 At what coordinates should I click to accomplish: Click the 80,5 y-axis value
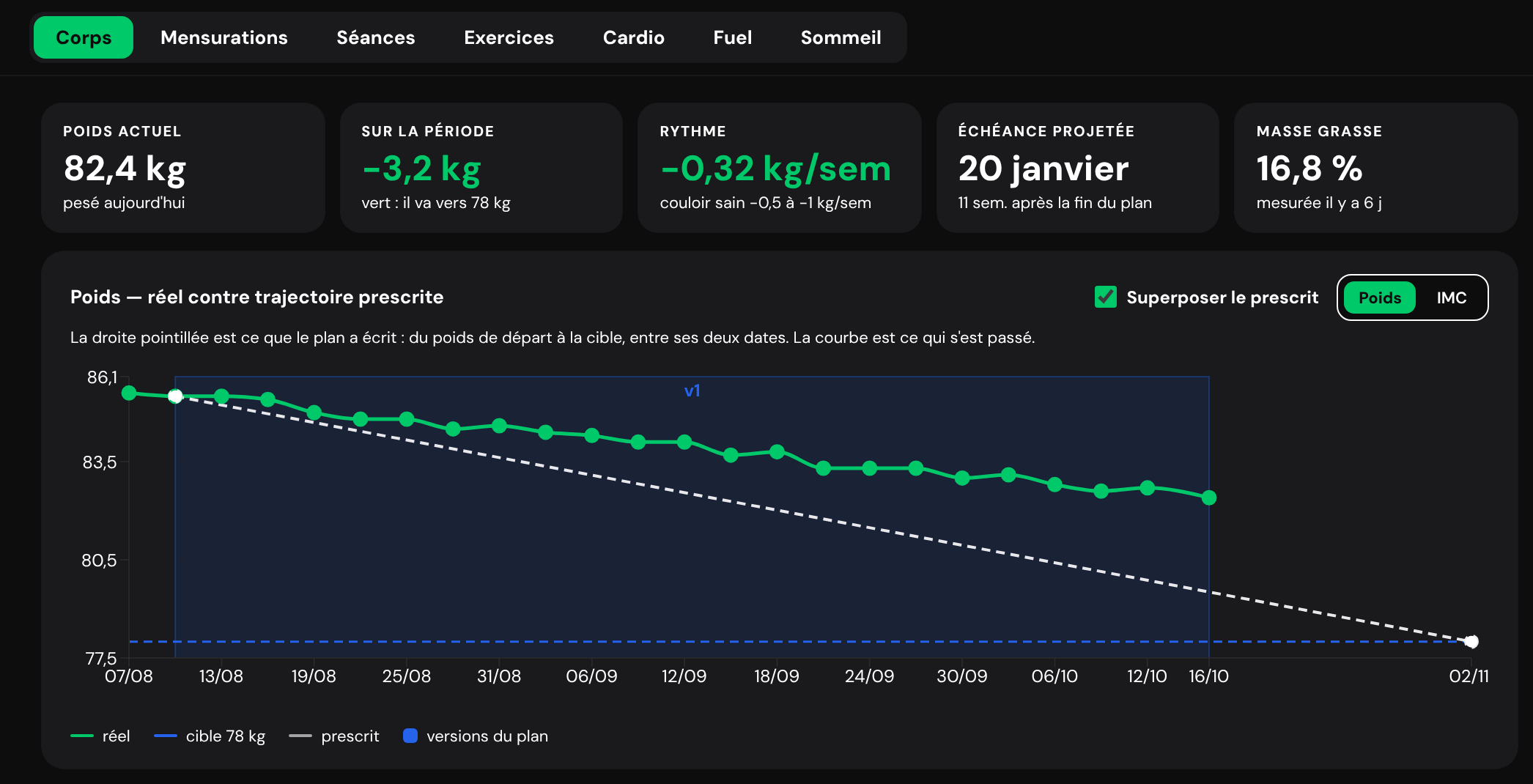(x=99, y=561)
